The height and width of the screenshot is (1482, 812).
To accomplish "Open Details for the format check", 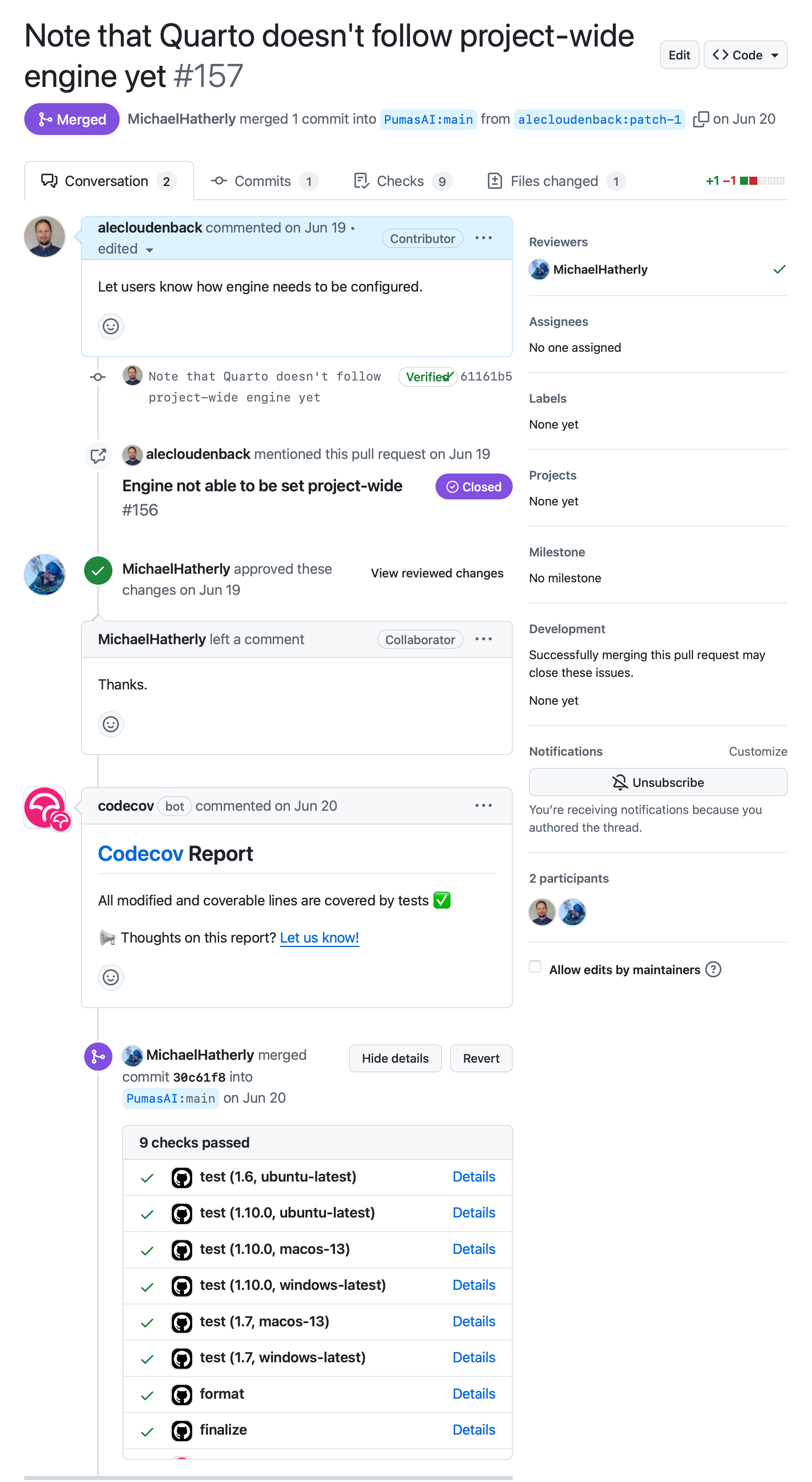I will 474,1394.
